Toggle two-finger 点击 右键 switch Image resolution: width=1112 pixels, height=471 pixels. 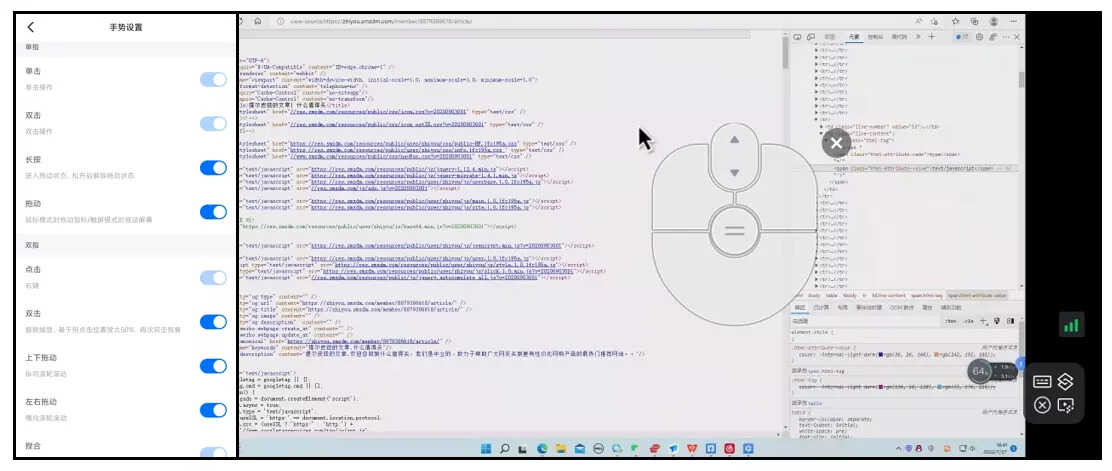[x=213, y=277]
